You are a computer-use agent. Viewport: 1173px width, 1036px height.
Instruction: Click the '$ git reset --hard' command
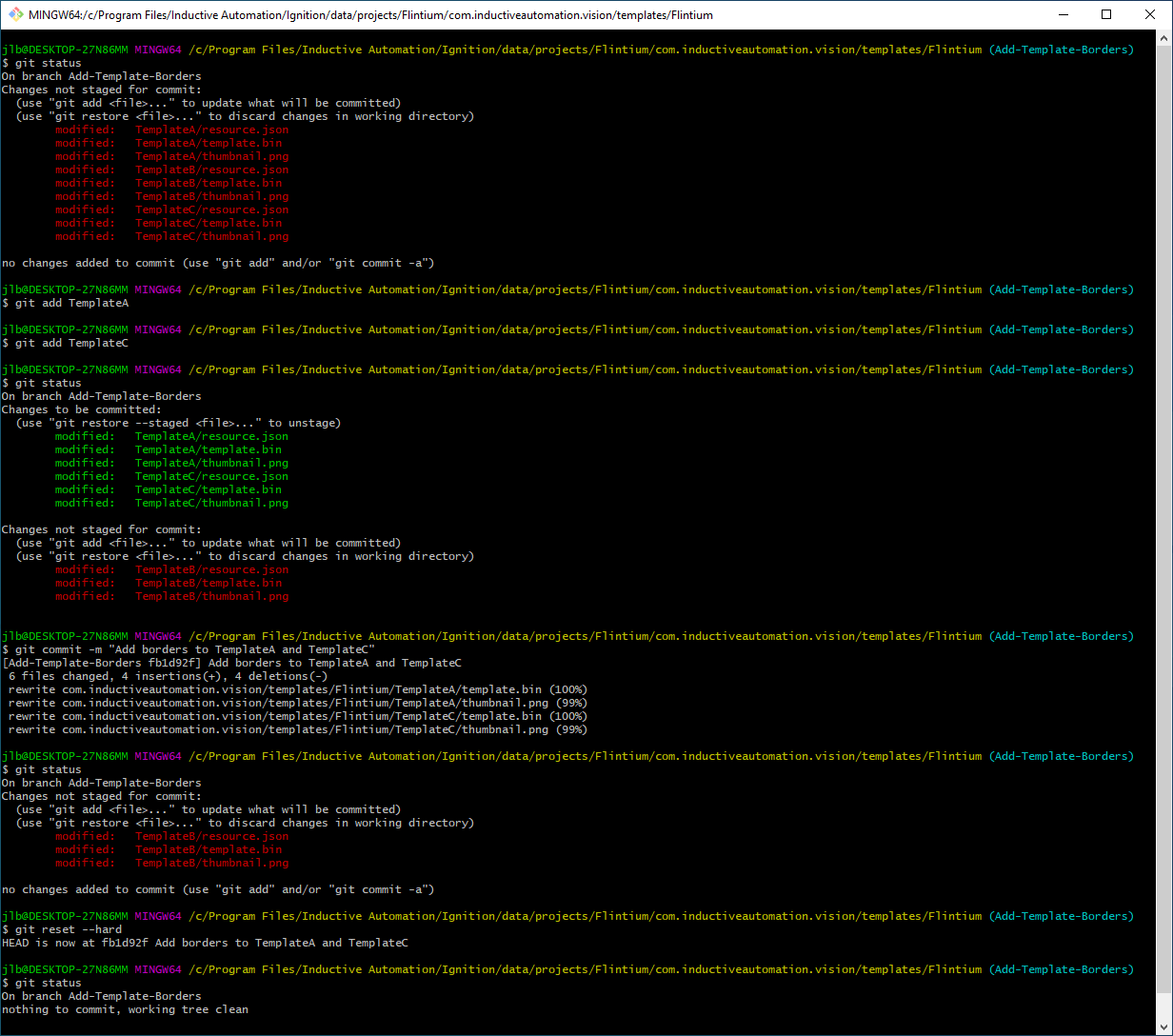click(62, 929)
